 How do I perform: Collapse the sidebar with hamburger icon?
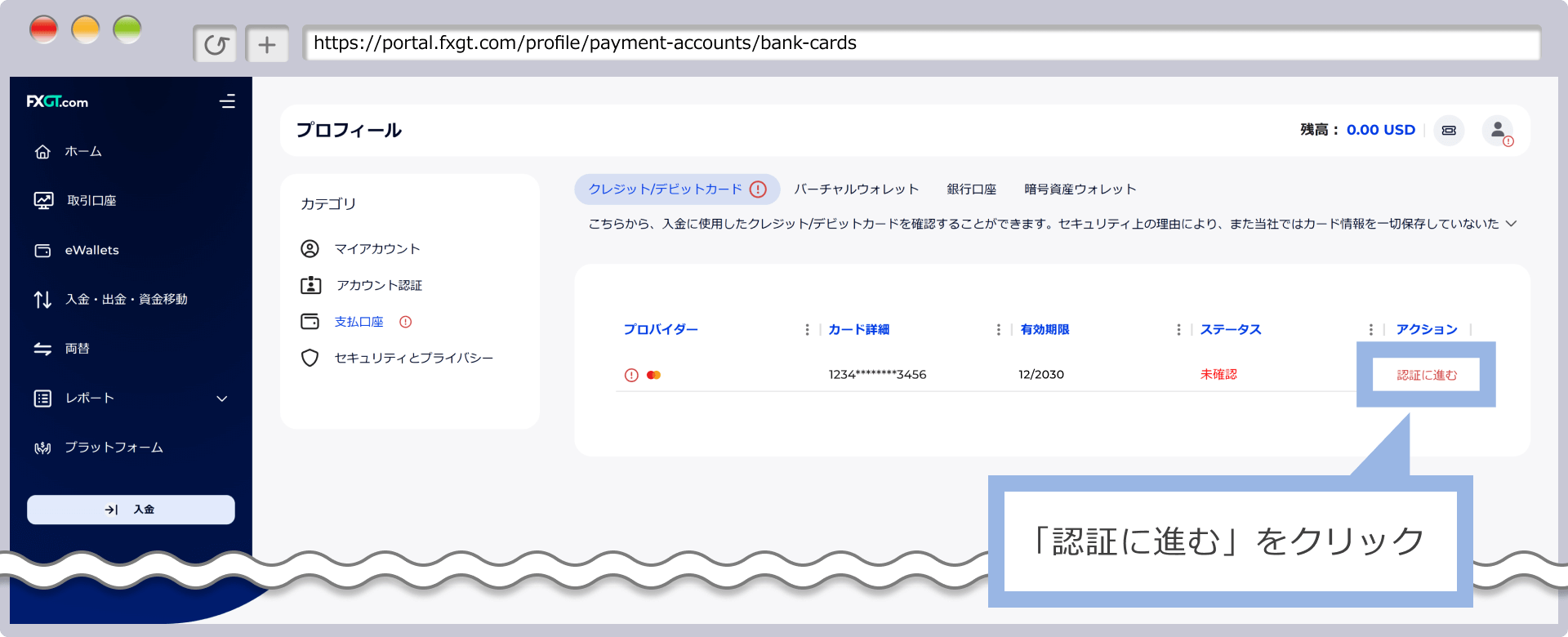[228, 101]
